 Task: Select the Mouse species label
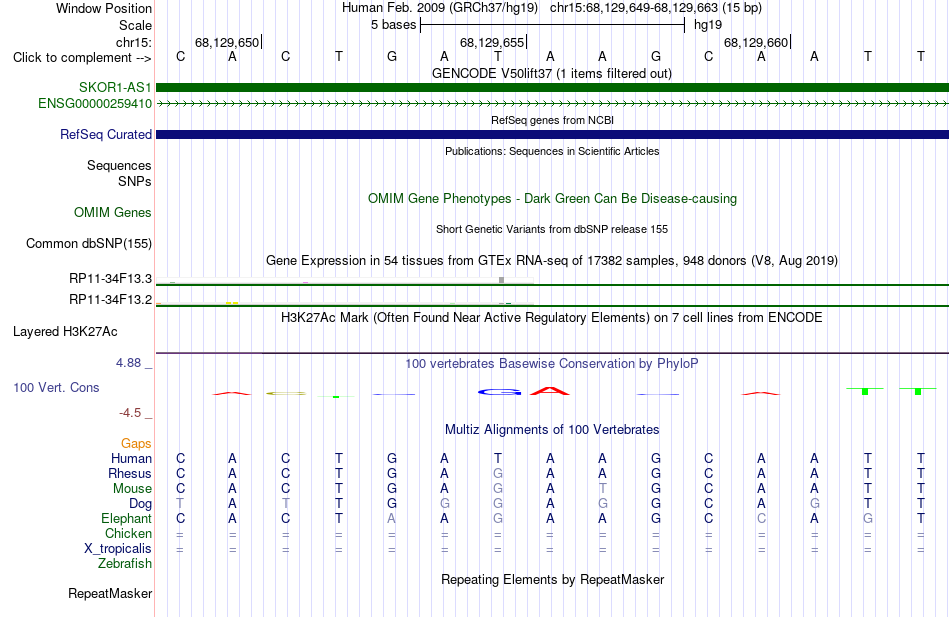pos(133,489)
